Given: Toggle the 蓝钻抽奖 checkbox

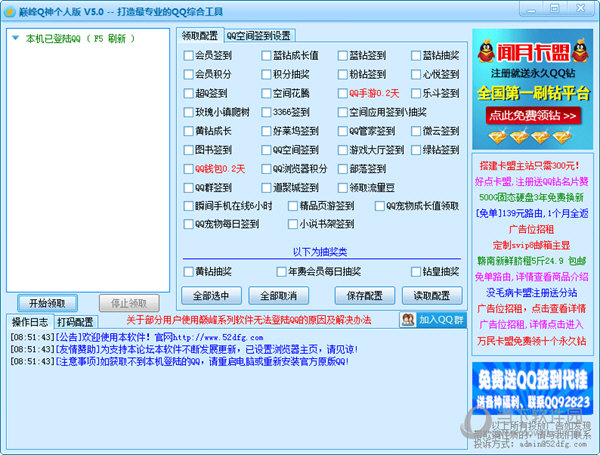Looking at the screenshot, I should point(416,56).
